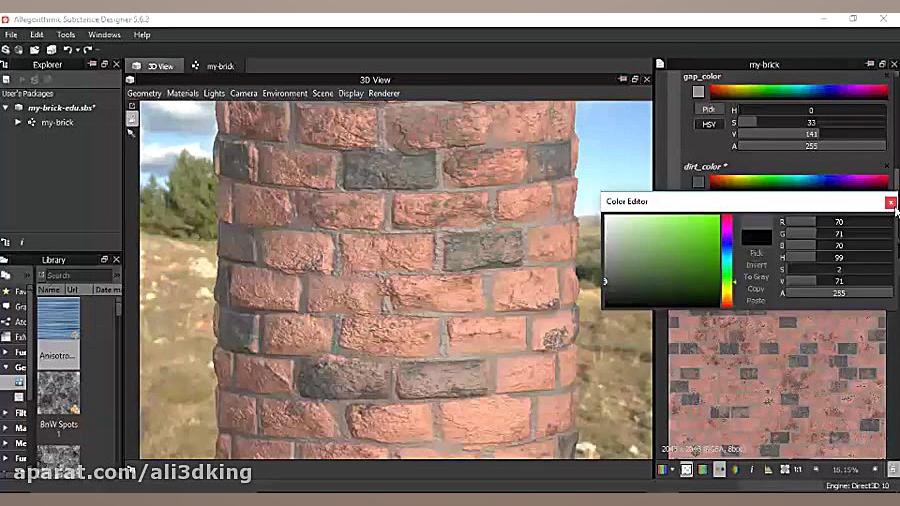Toggle the color channels icon in 2D view toolbar
This screenshot has width=900, height=506.
pyautogui.click(x=703, y=470)
